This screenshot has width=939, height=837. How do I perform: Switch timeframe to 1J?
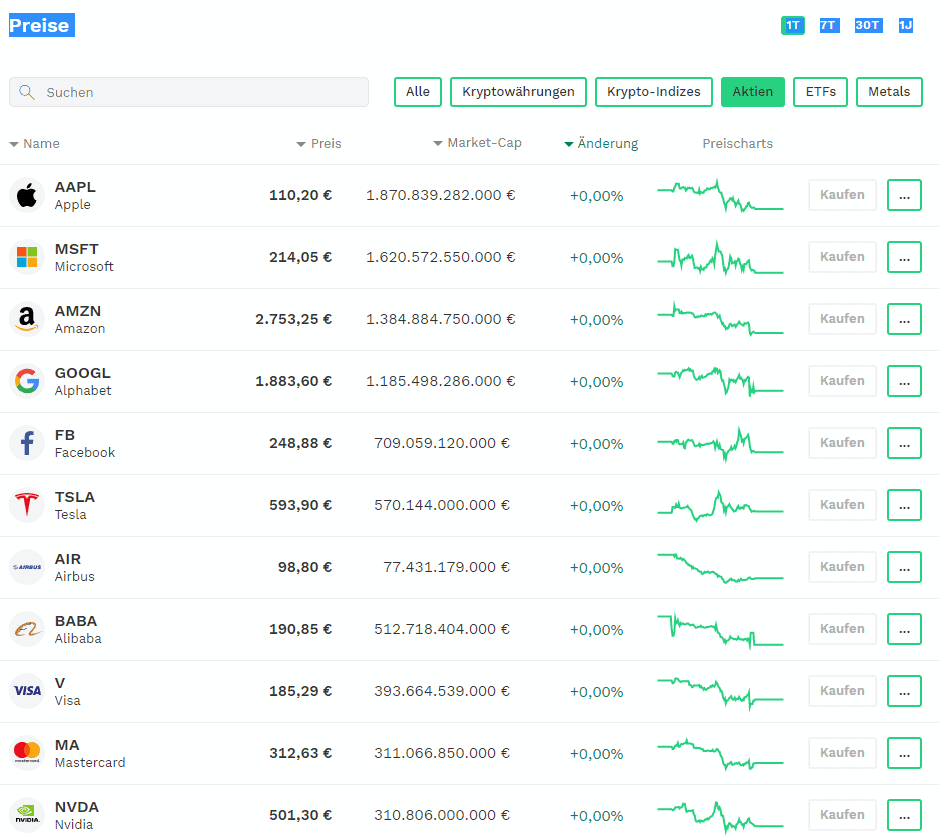click(x=905, y=25)
